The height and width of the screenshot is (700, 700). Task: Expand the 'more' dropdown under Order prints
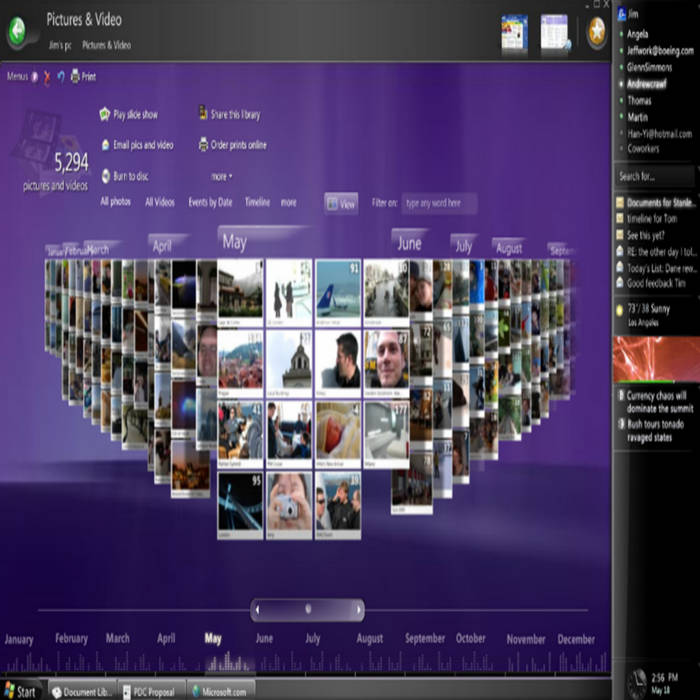(221, 176)
